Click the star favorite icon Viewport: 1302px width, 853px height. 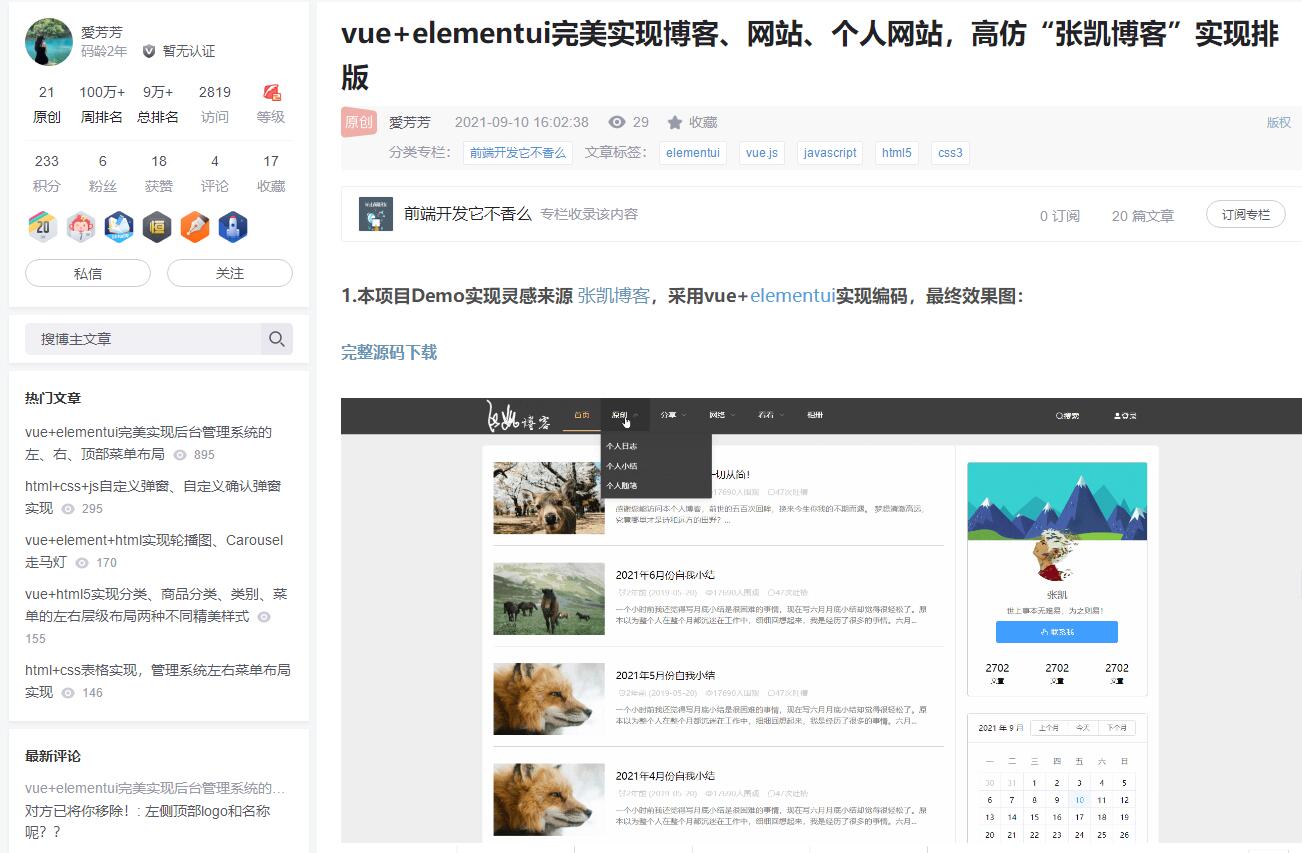tap(675, 122)
